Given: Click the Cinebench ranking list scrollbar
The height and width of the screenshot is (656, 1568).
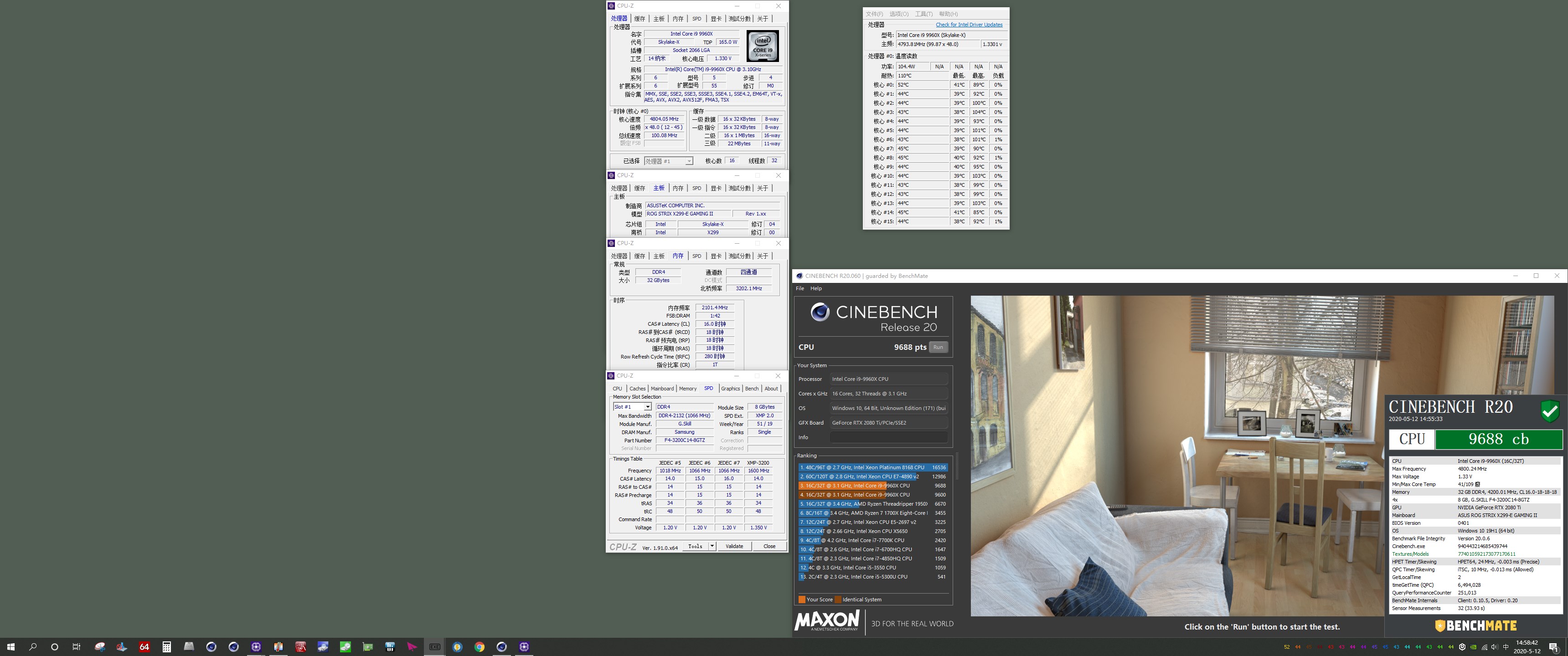Looking at the screenshot, I should (x=956, y=466).
